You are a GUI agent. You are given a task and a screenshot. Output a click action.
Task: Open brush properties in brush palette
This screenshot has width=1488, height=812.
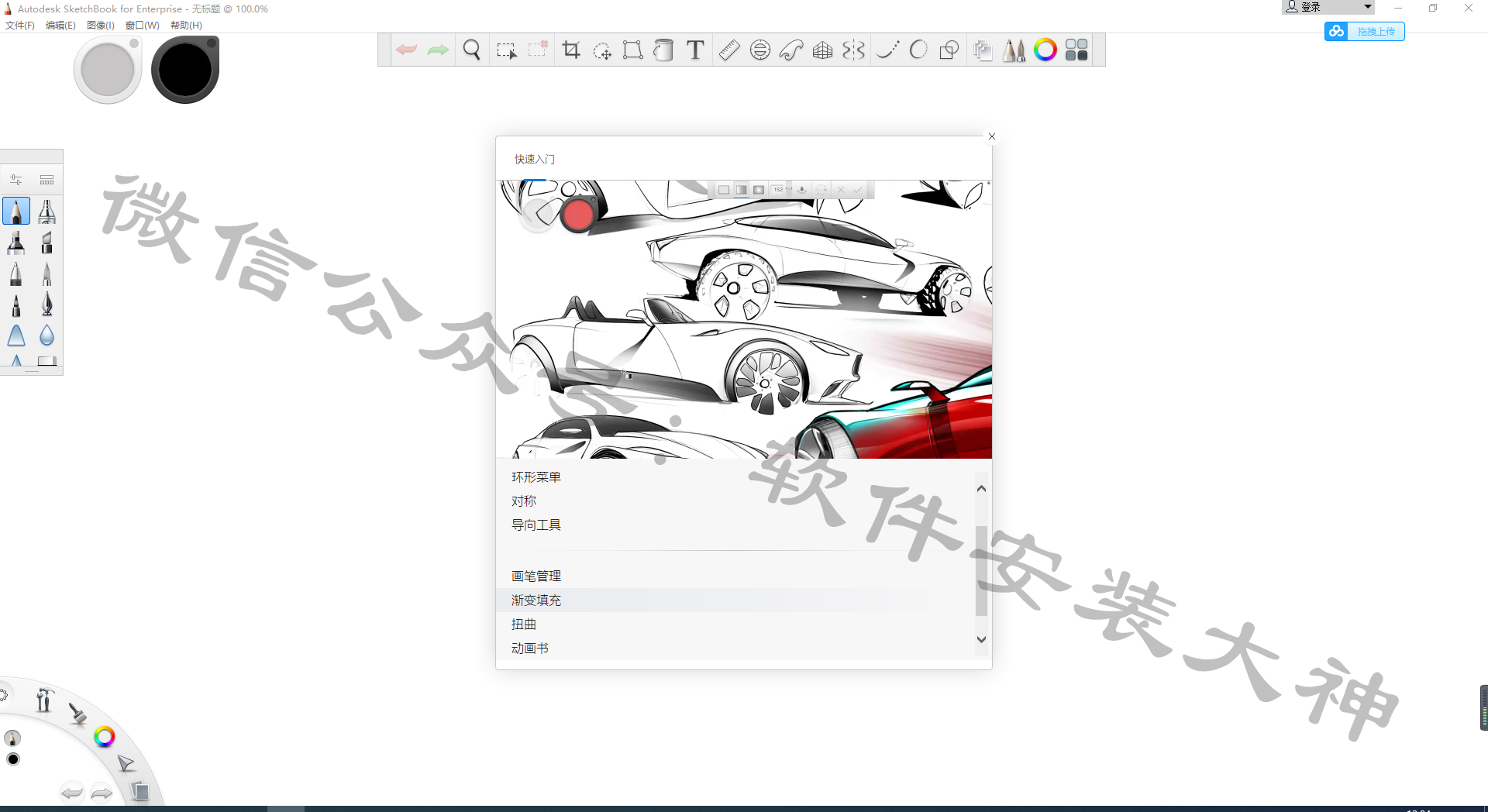[15, 180]
